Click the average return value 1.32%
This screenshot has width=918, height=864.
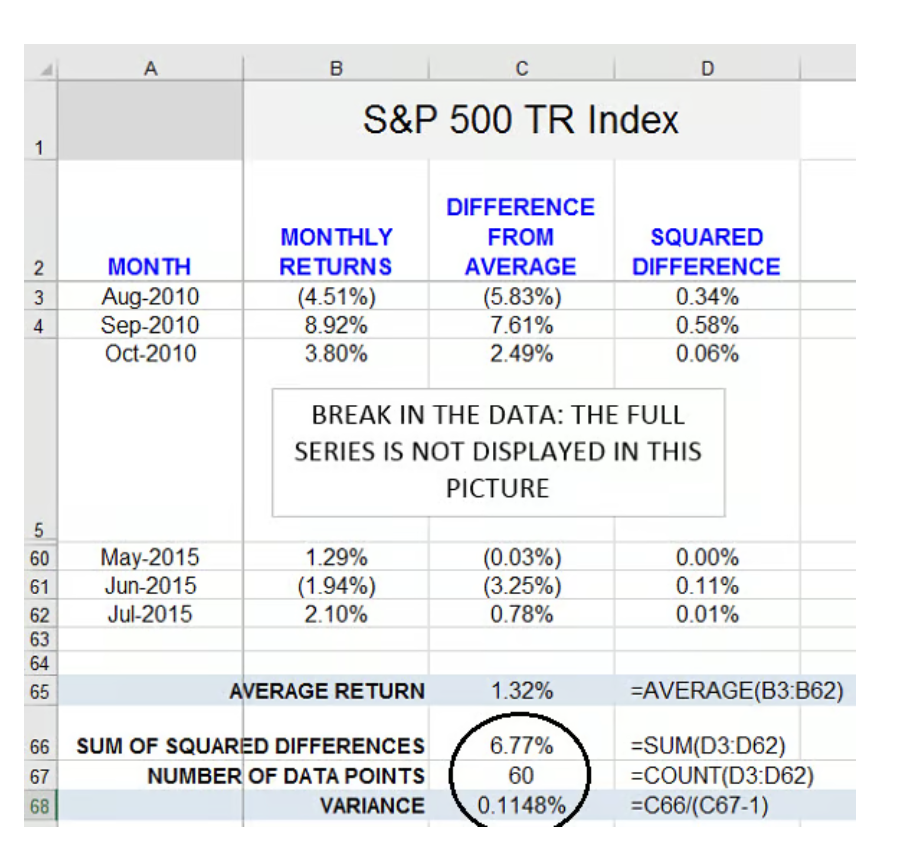[520, 691]
